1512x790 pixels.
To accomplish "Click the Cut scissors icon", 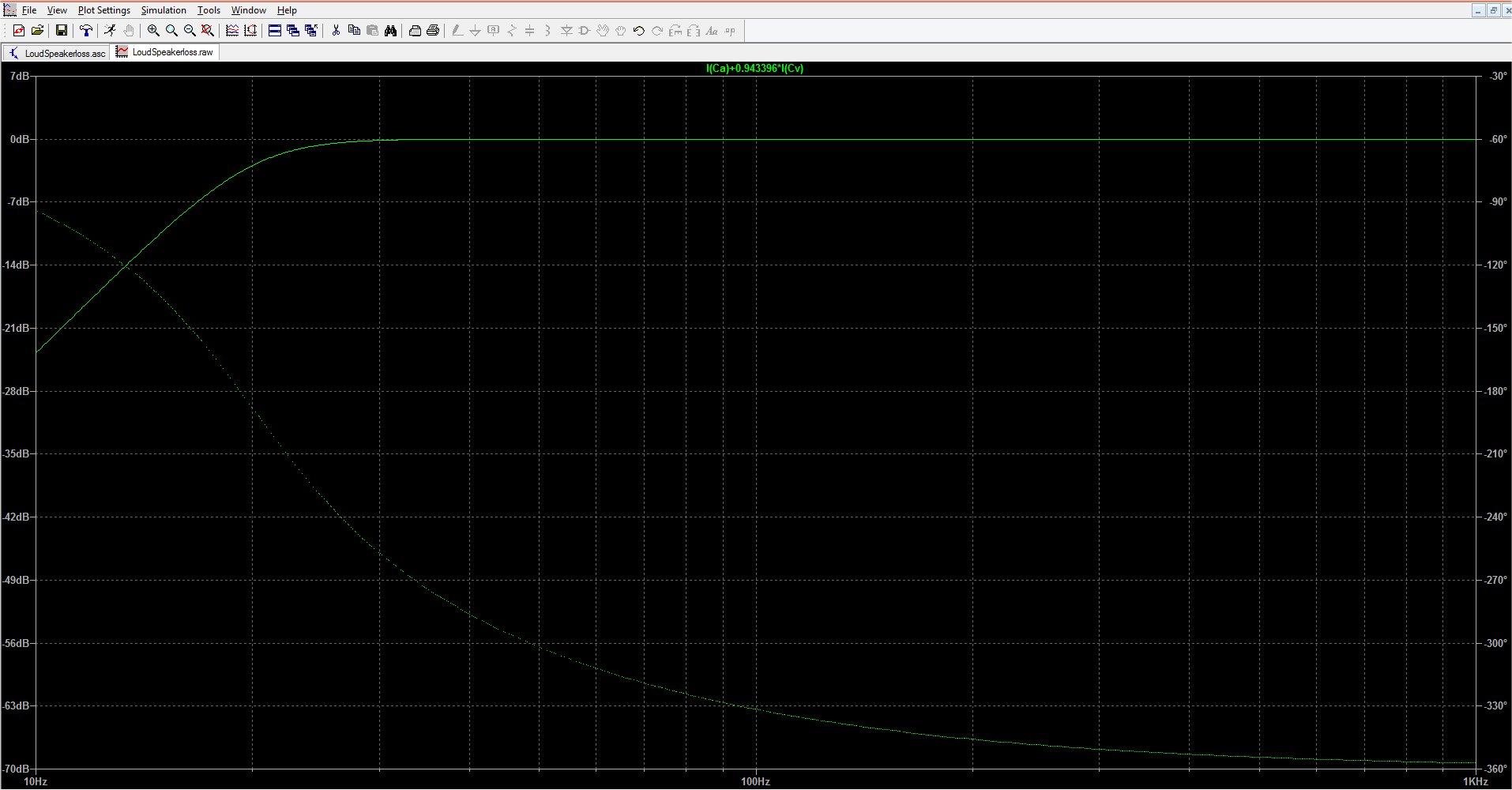I will (x=336, y=31).
